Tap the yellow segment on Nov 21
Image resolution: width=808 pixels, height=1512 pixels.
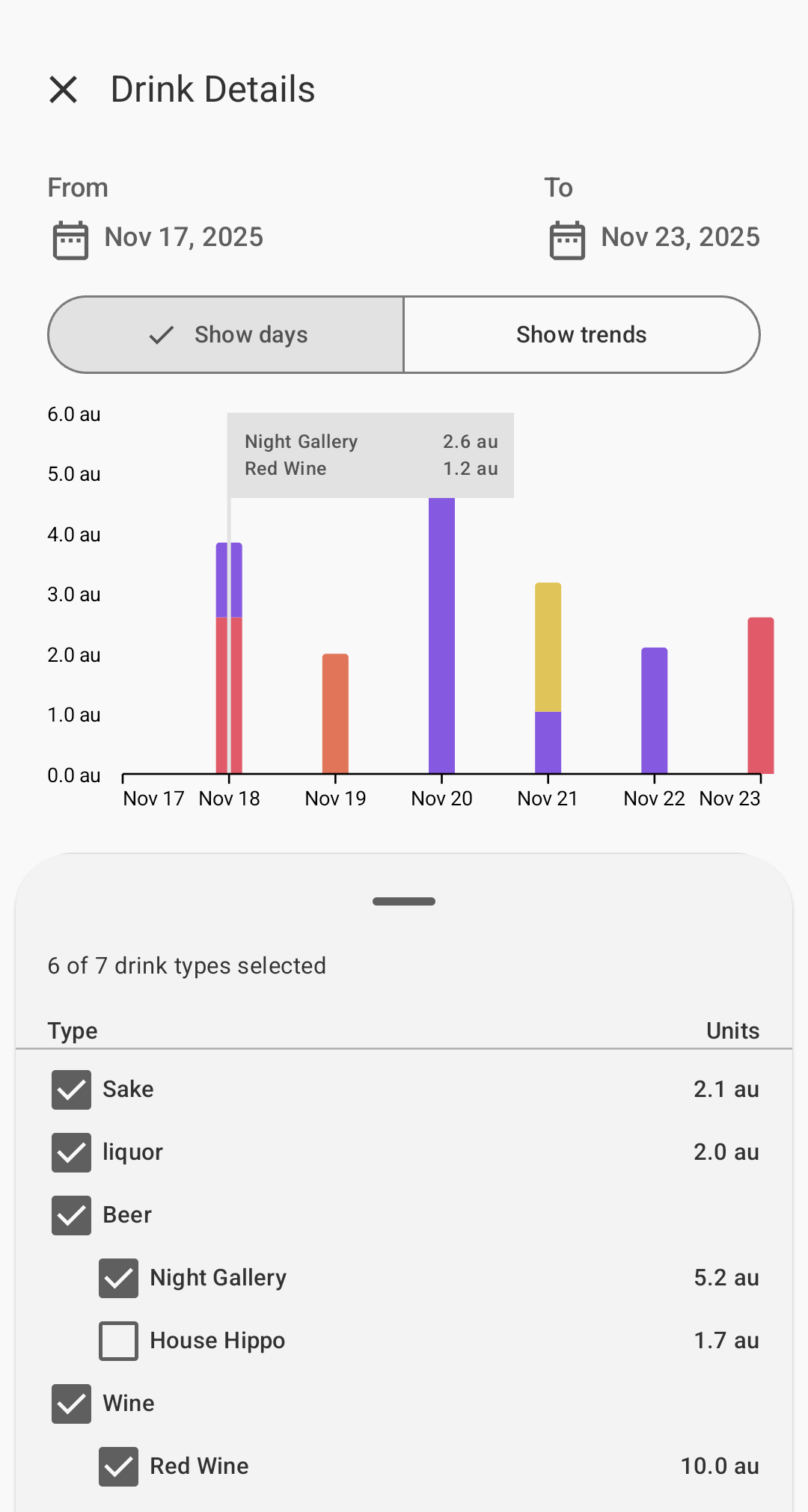(548, 647)
